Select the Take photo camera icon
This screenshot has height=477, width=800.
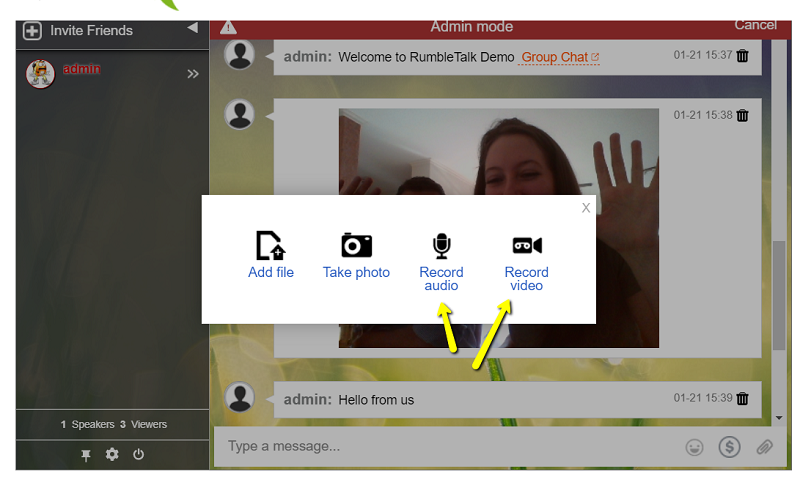356,245
